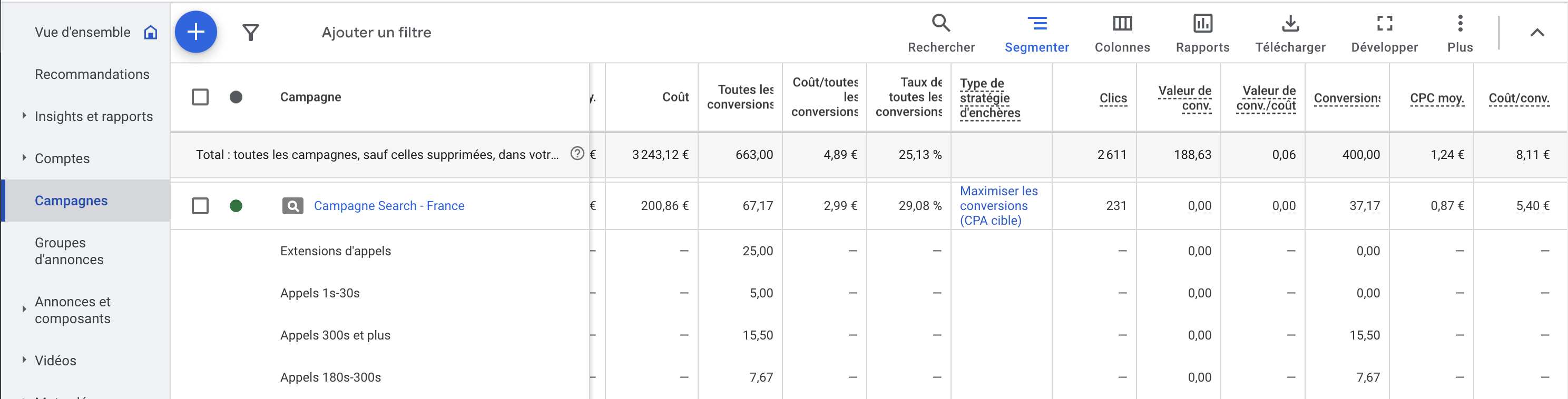Click the home icon beside Vue d'ensemble

click(x=150, y=32)
